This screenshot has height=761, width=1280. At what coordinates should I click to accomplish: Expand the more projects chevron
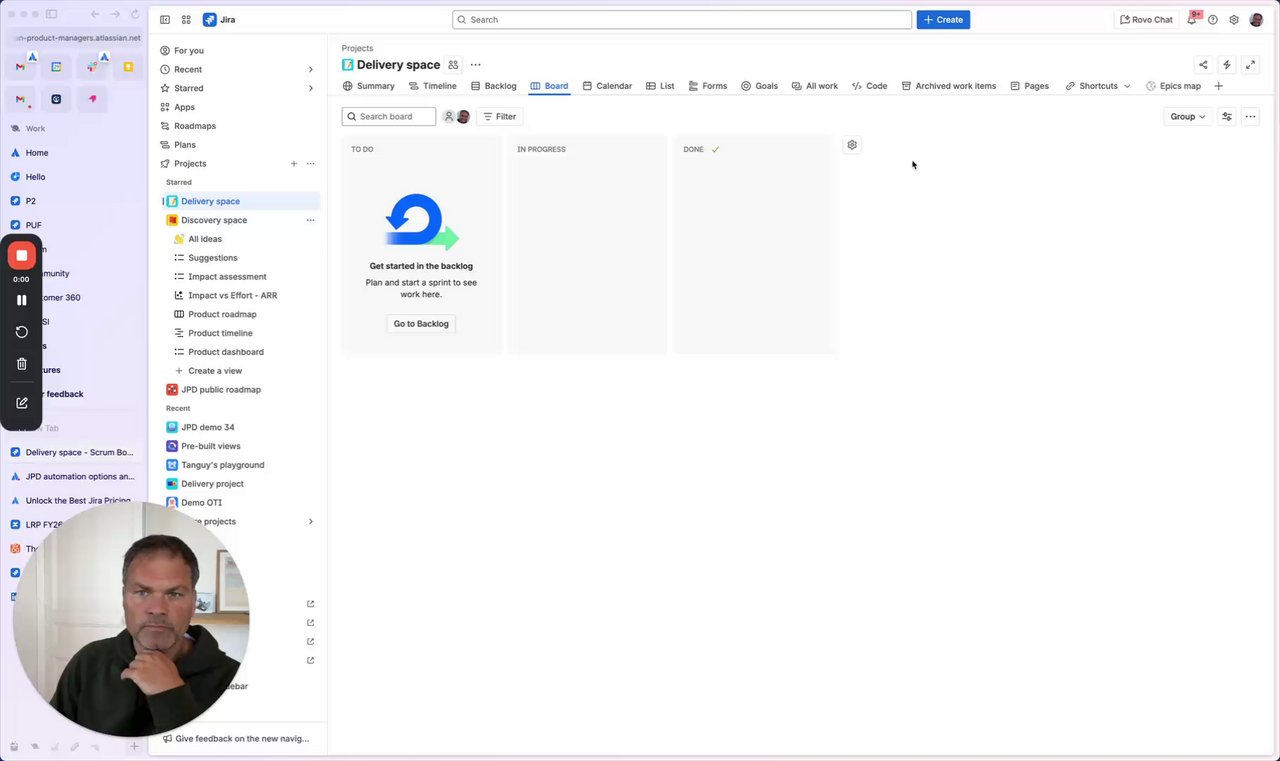(x=310, y=522)
